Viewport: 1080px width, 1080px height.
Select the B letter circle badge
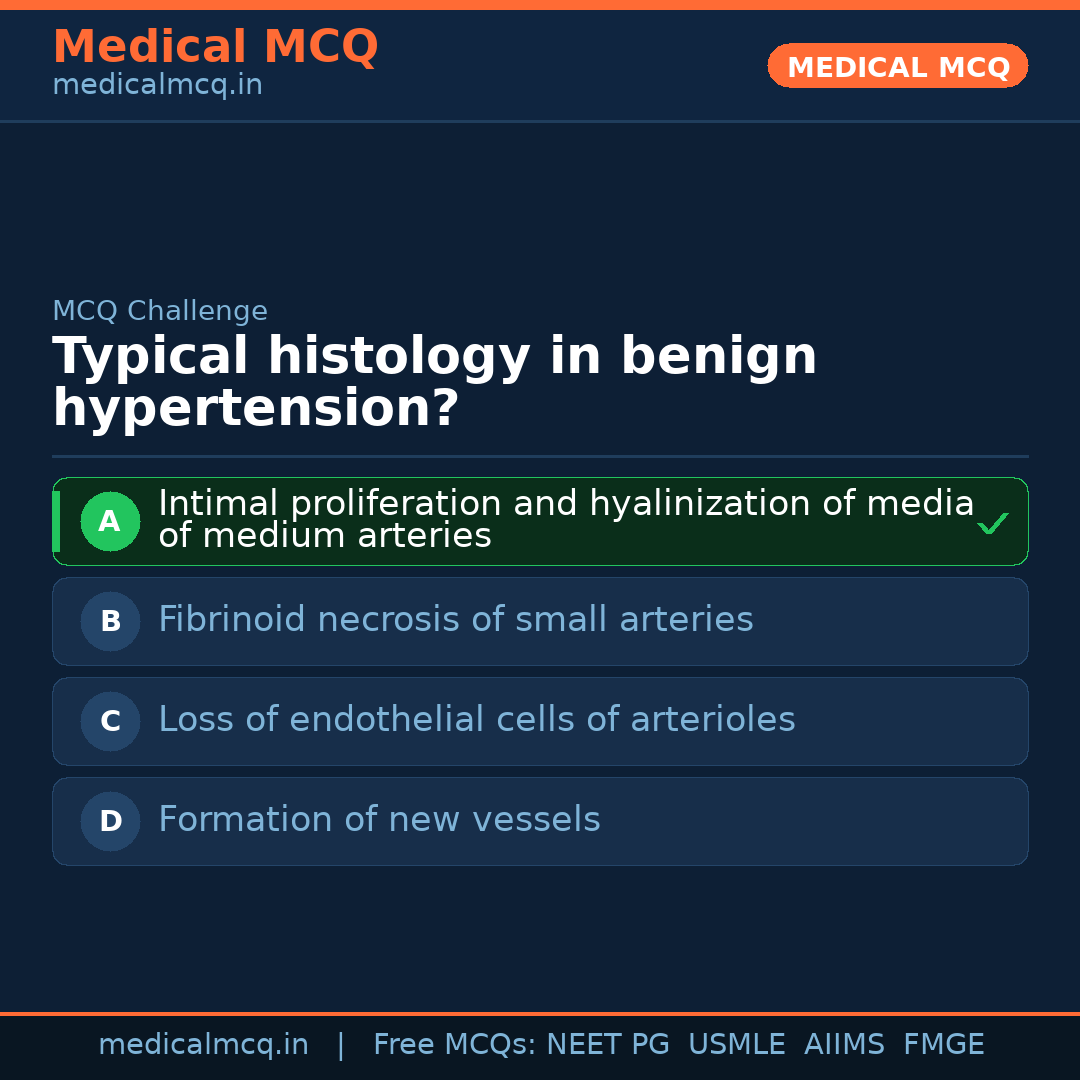(110, 621)
